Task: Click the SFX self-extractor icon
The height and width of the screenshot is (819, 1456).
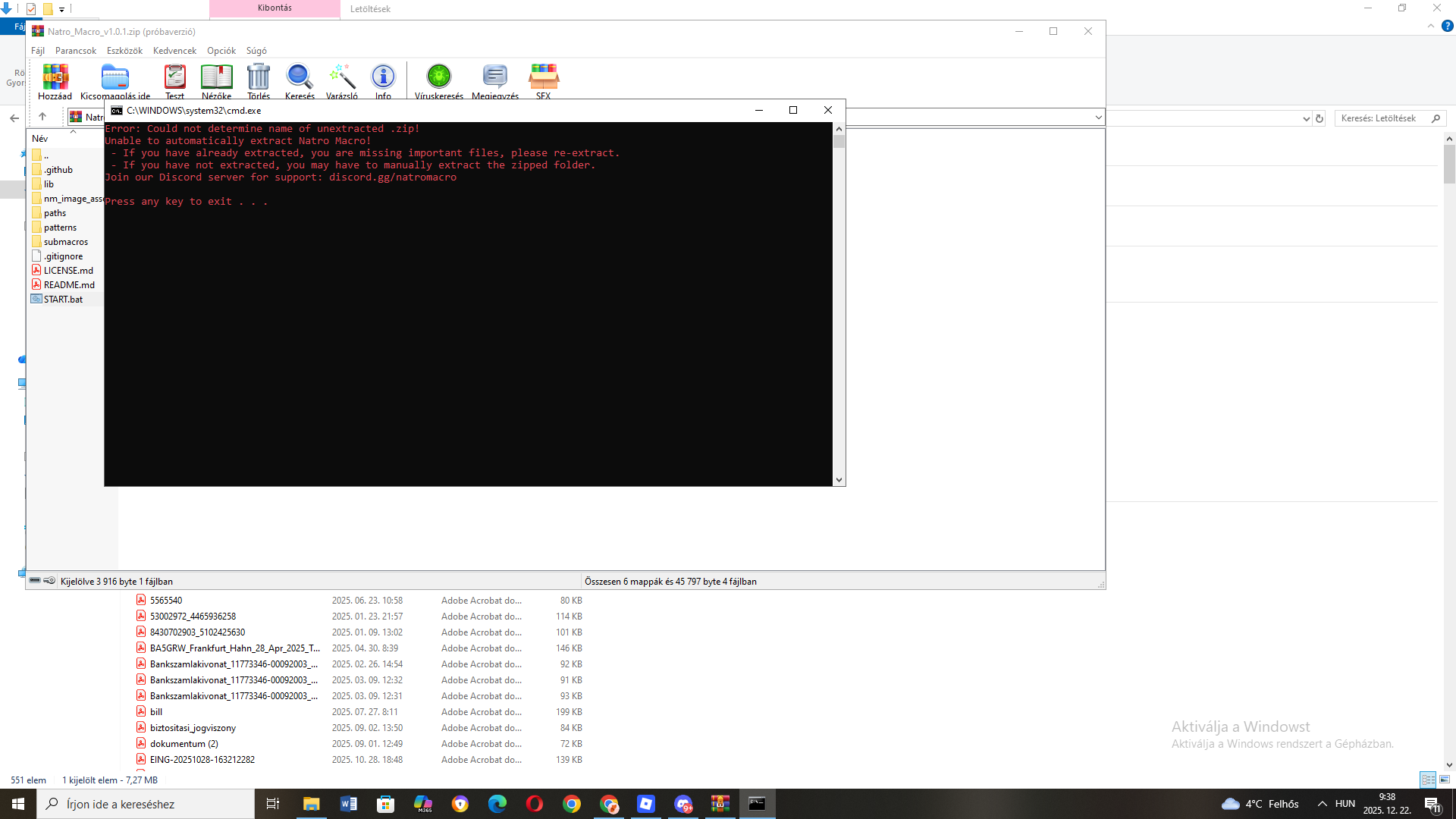Action: tap(543, 78)
